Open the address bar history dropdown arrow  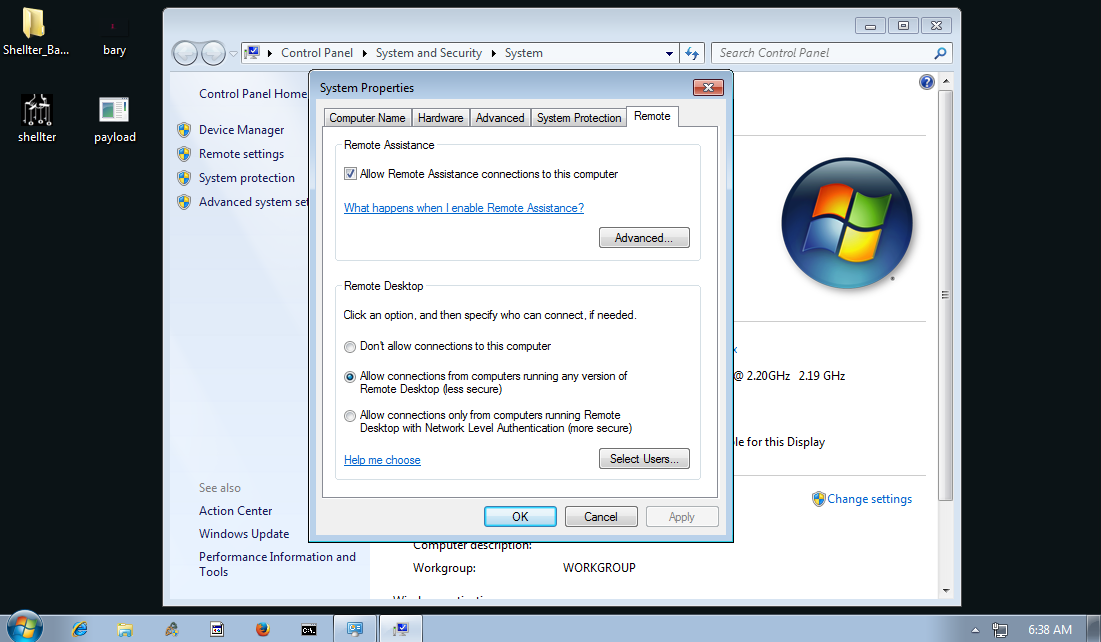pyautogui.click(x=669, y=53)
